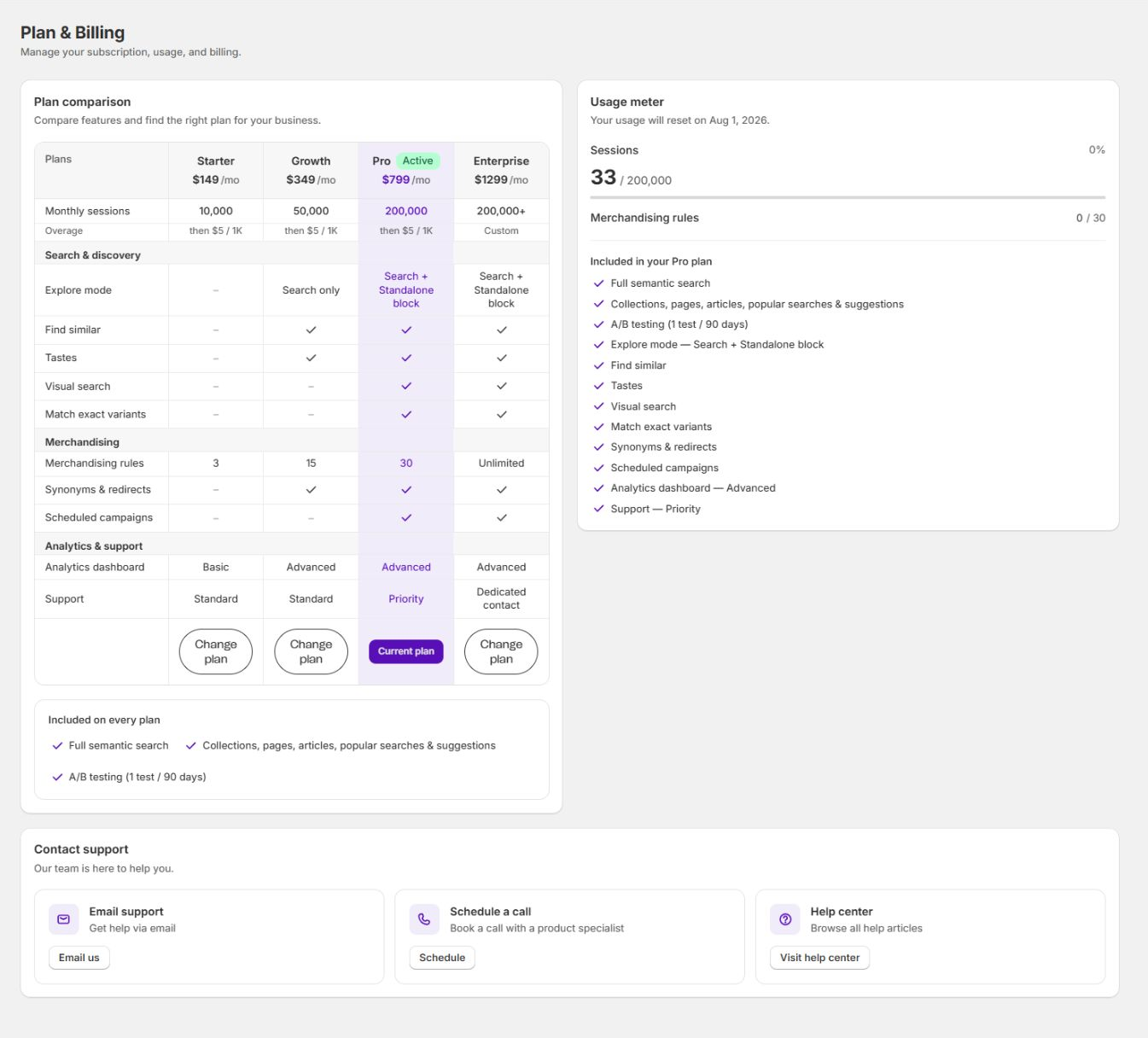Click checkmark beside Scheduled campaigns in Pro plan list

599,468
